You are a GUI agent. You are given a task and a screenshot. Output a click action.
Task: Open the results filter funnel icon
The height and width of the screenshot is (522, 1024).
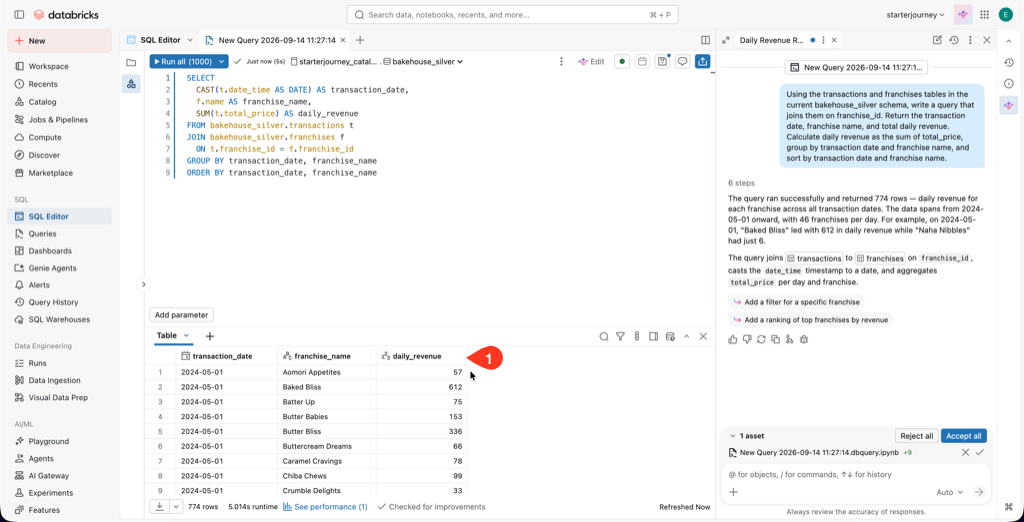(x=620, y=336)
